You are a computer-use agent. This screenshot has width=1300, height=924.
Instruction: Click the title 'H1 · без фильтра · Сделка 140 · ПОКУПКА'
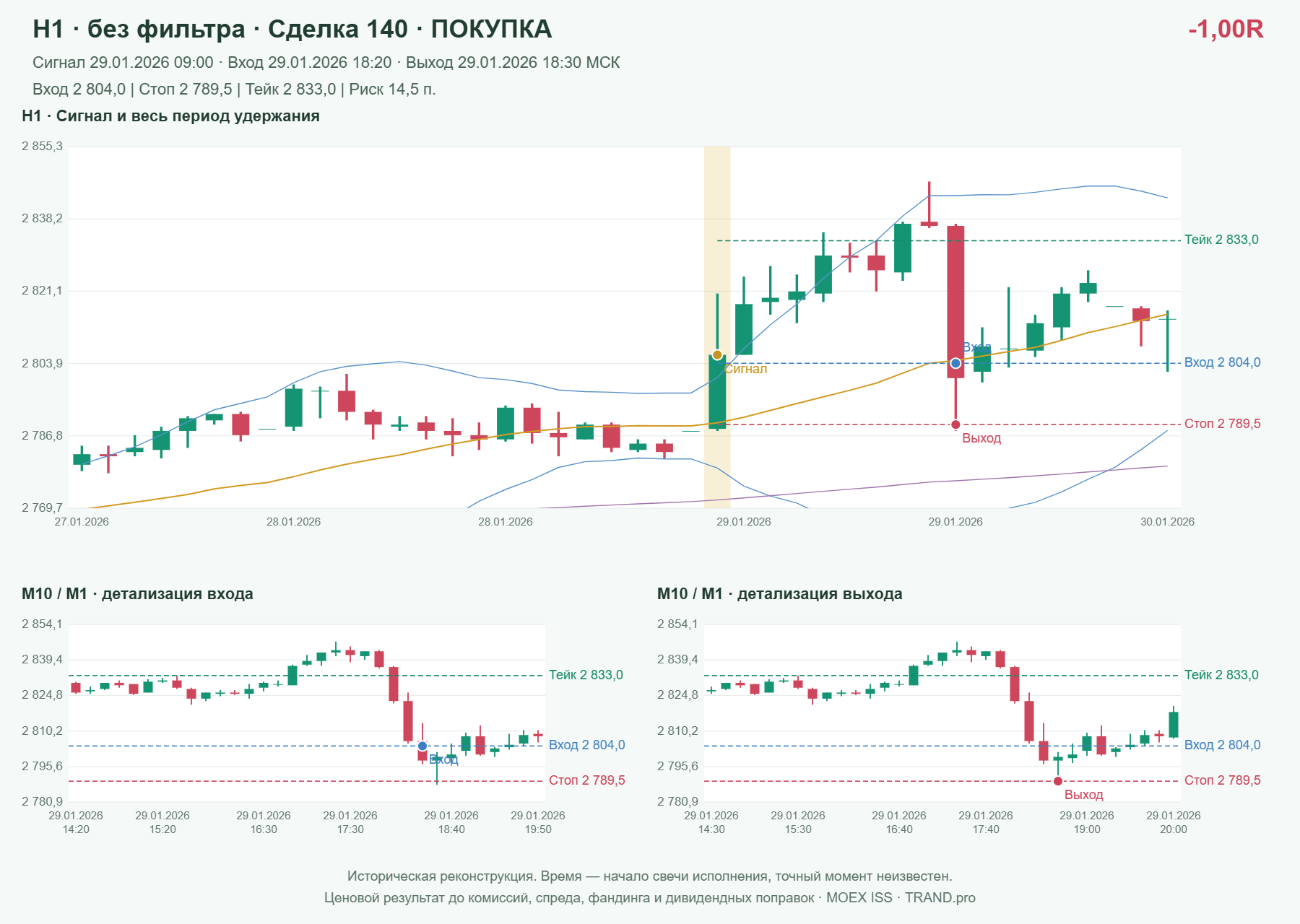292,29
